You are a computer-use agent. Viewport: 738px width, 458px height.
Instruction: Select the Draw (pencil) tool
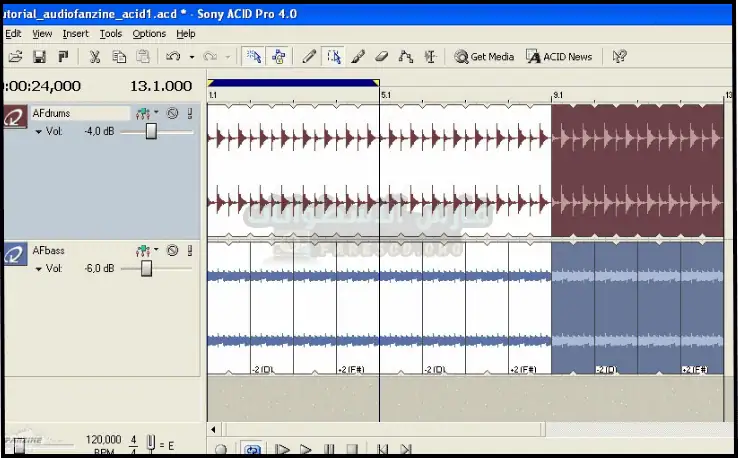point(310,57)
